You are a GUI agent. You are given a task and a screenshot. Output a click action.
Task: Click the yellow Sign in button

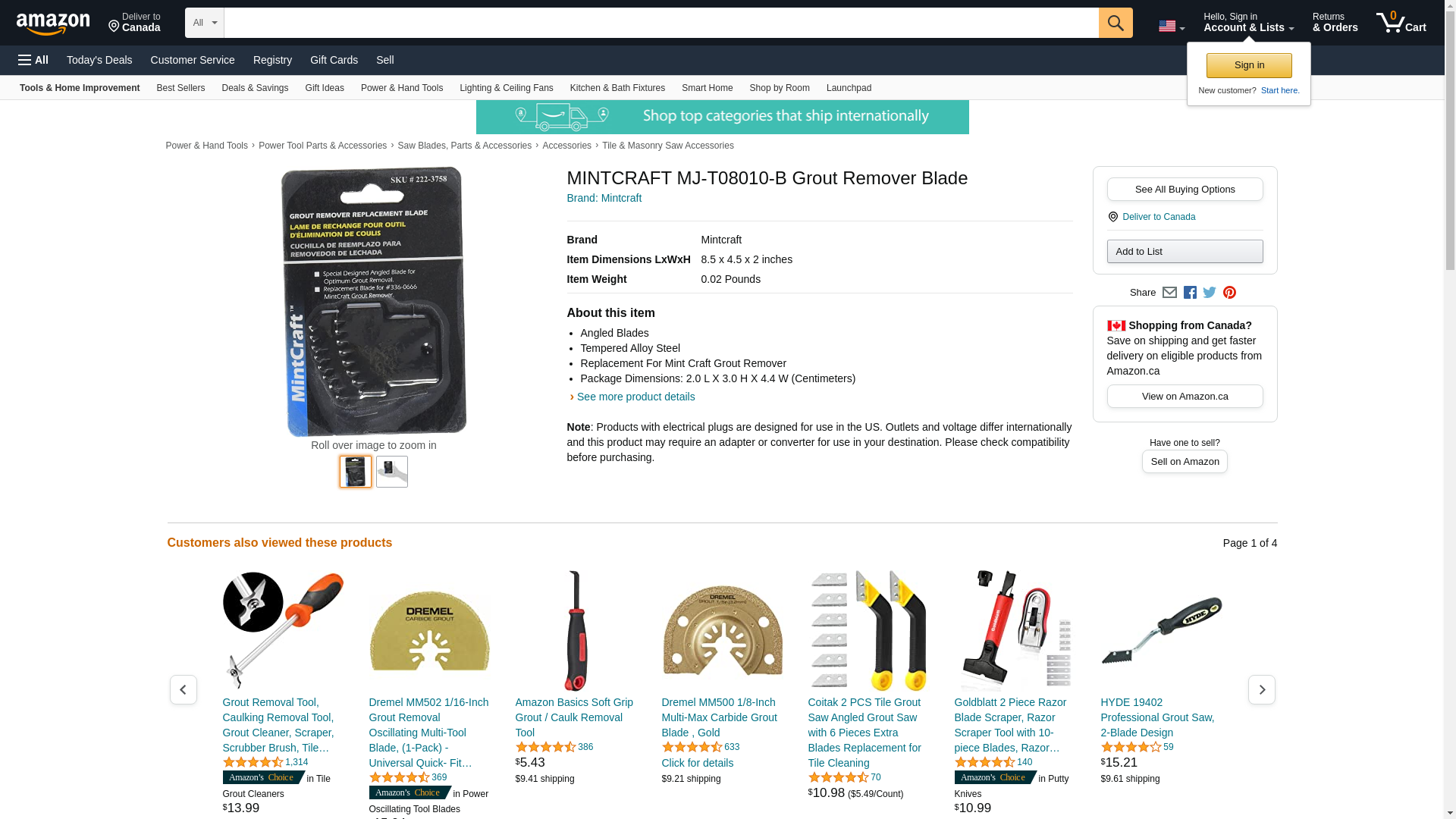[1249, 65]
